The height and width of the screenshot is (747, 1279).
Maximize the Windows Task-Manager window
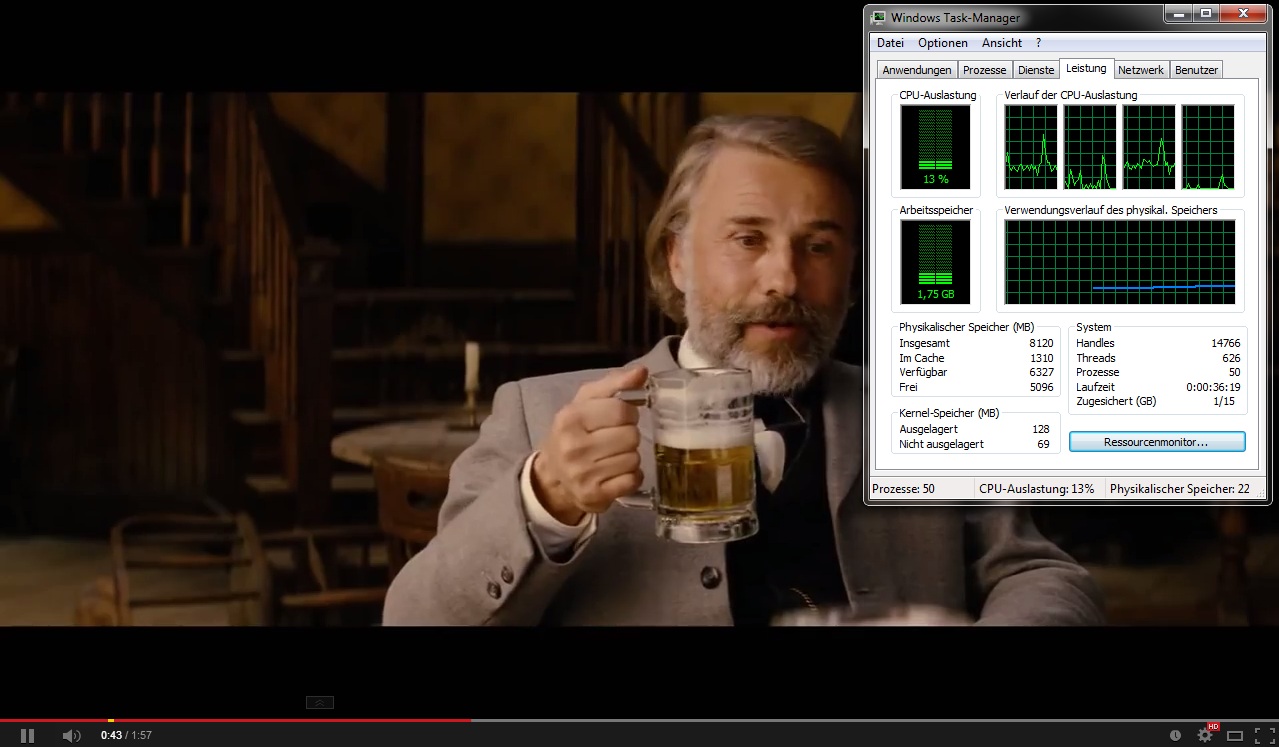click(1206, 14)
